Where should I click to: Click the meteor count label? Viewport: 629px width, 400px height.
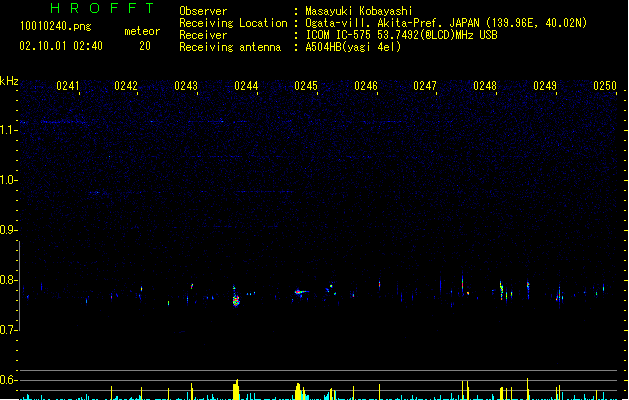[x=142, y=31]
